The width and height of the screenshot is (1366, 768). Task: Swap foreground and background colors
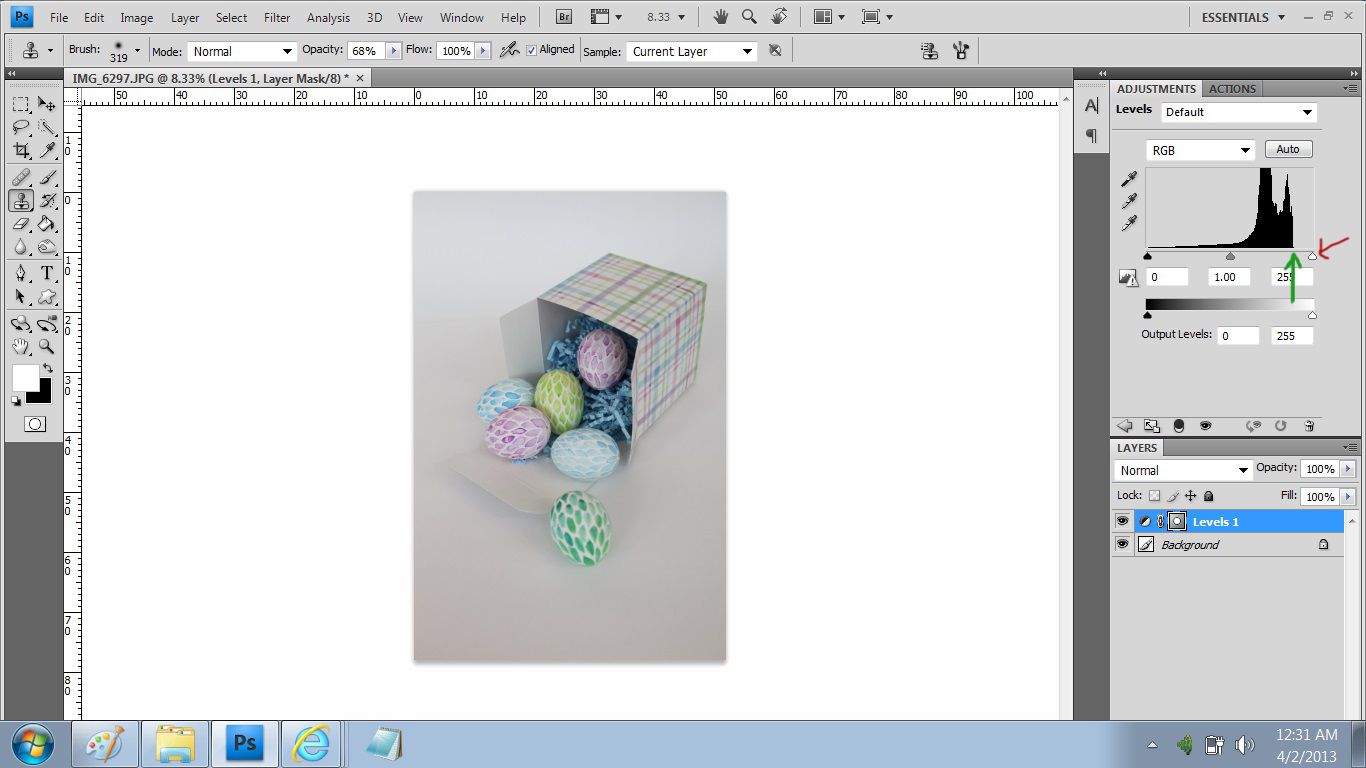(46, 369)
